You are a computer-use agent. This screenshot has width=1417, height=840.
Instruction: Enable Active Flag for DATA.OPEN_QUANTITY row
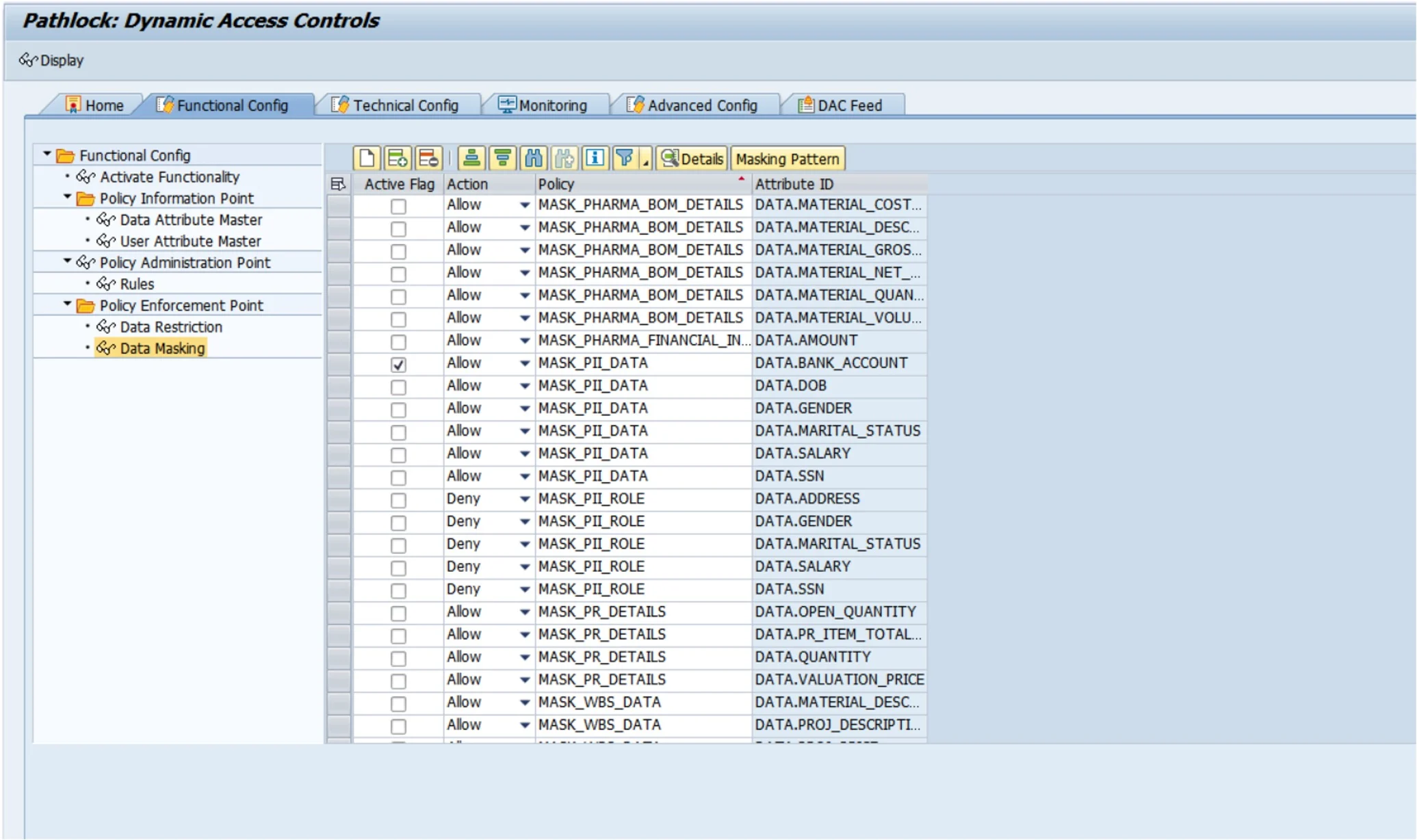(398, 612)
